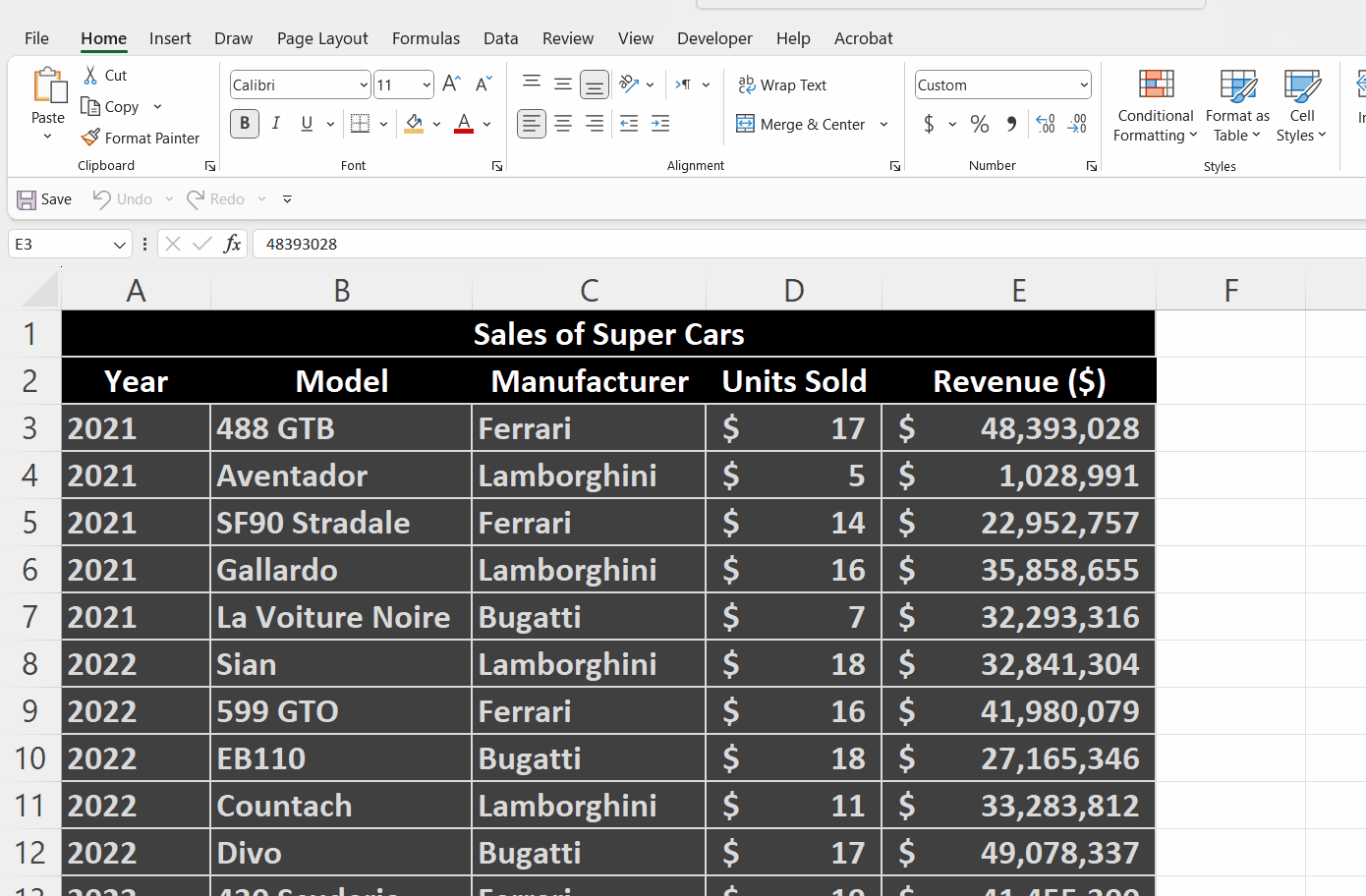Open the Data menu tab
Screen dimensions: 1366x896
[x=501, y=38]
